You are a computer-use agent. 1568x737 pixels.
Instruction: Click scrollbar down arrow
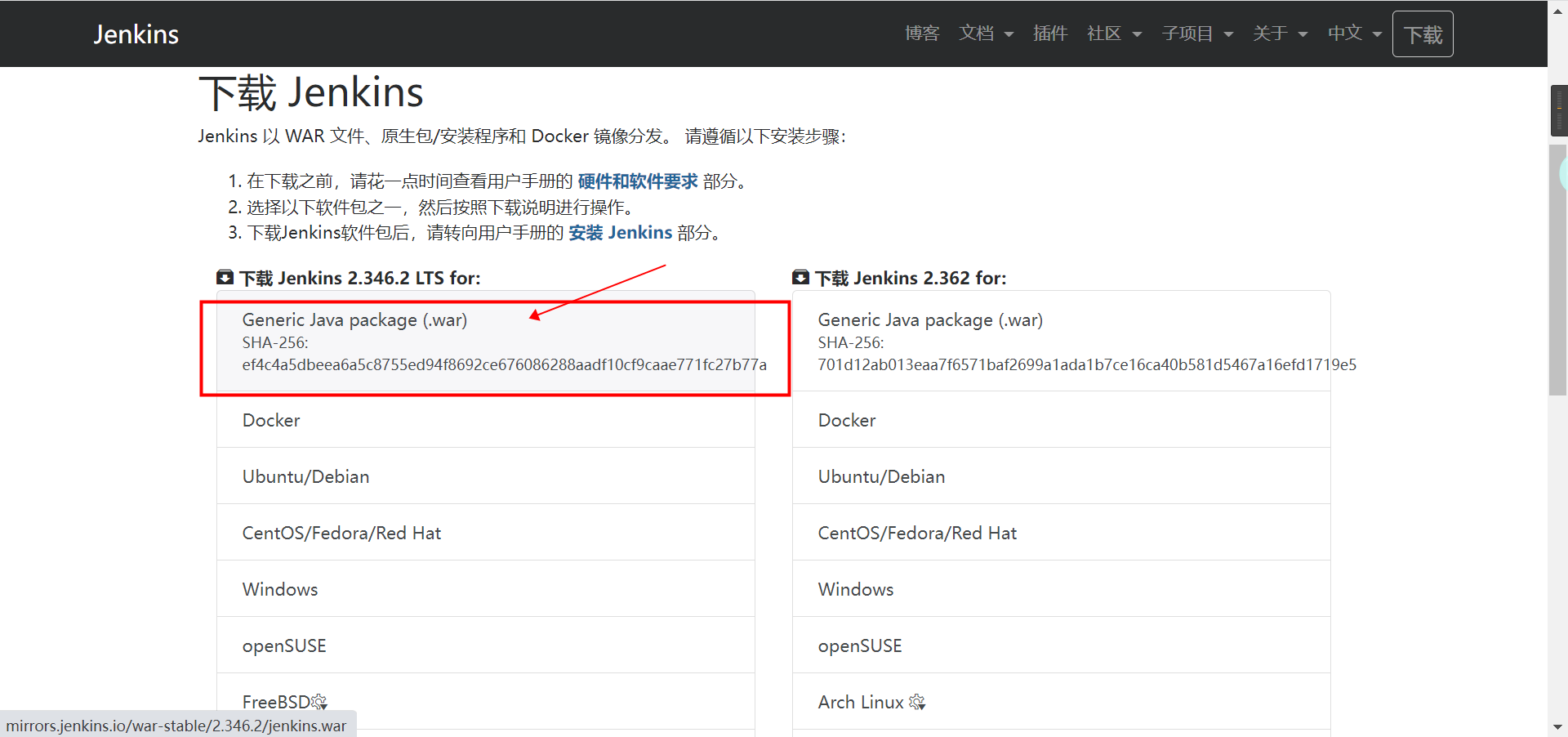coord(1558,726)
